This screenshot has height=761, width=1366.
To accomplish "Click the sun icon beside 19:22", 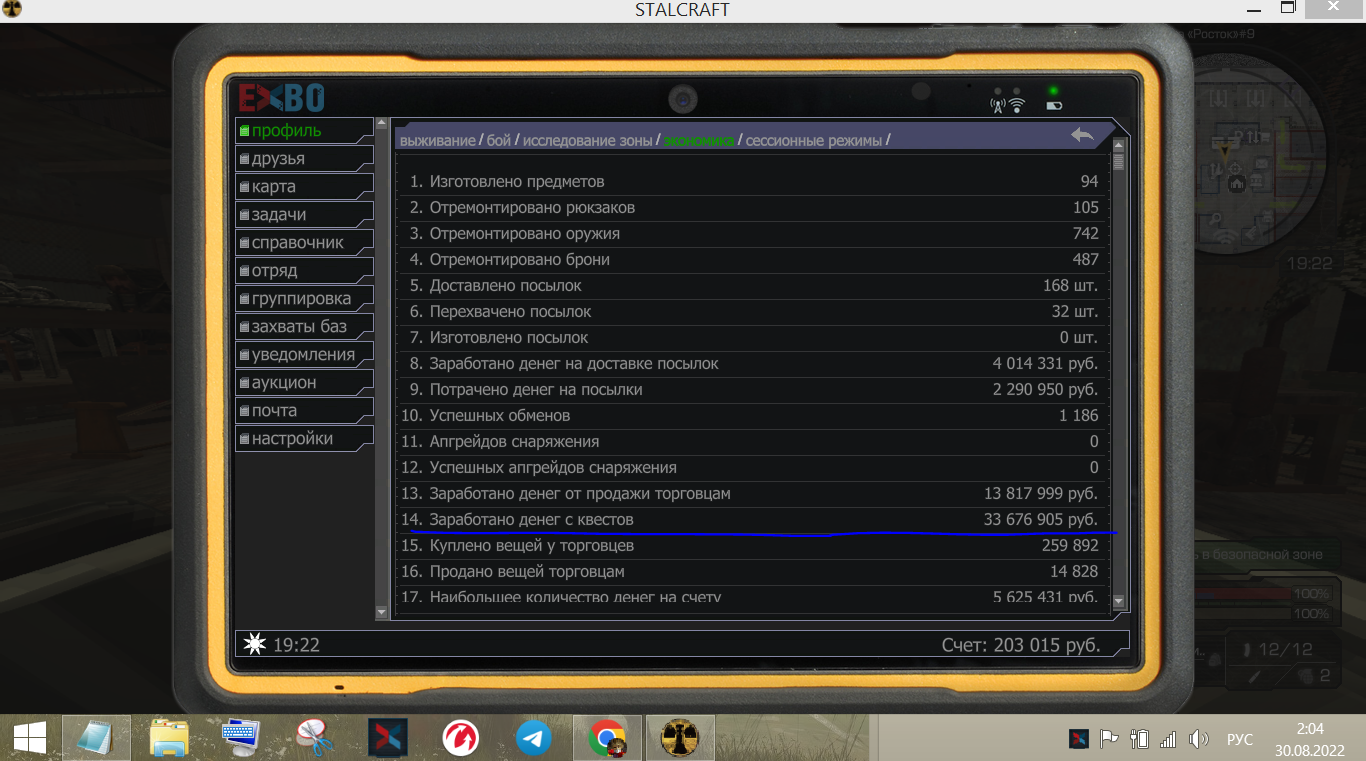I will pos(255,644).
